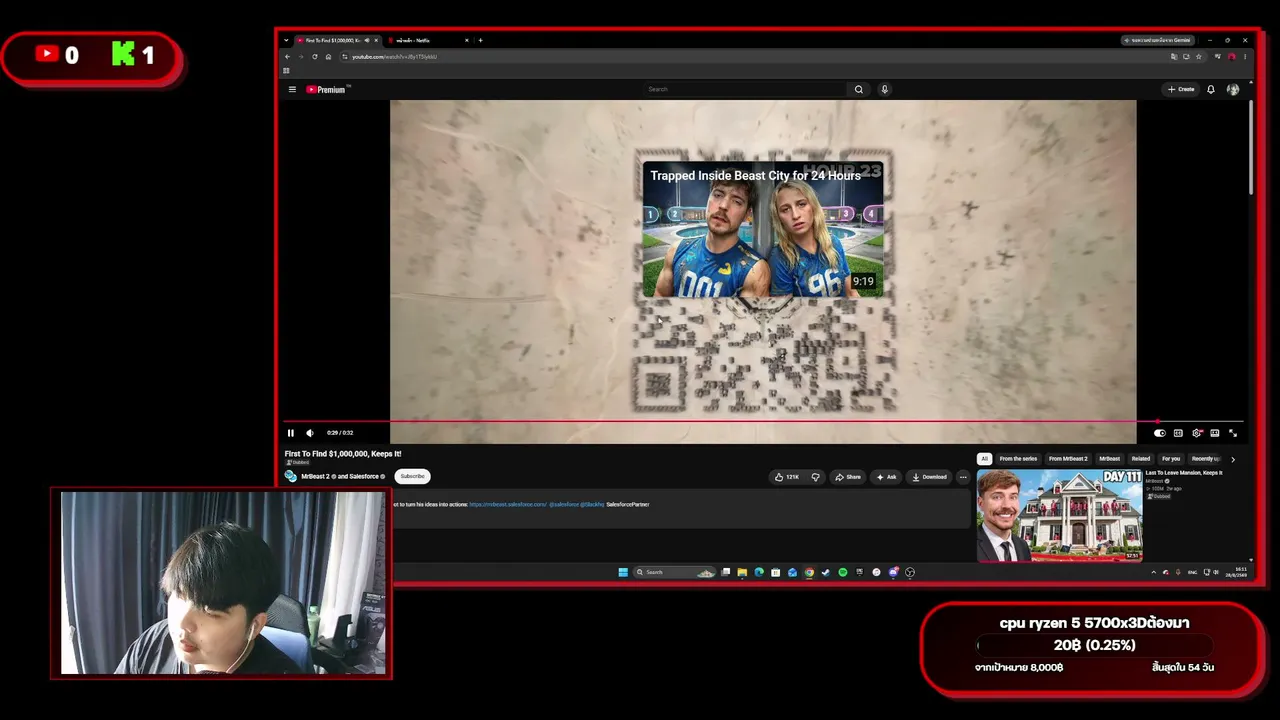Click the Create button
Screen dimensions: 1280x720
(x=1181, y=89)
